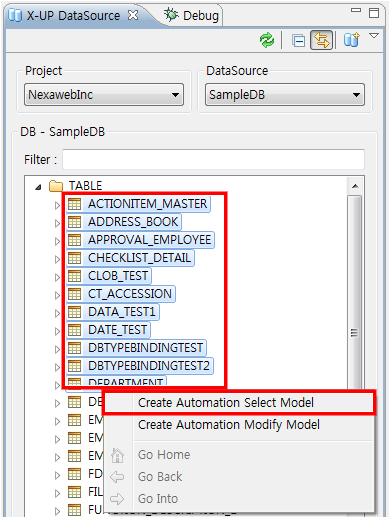
Task: Expand the ACTIONITEM_MASTER table node
Action: [57, 205]
